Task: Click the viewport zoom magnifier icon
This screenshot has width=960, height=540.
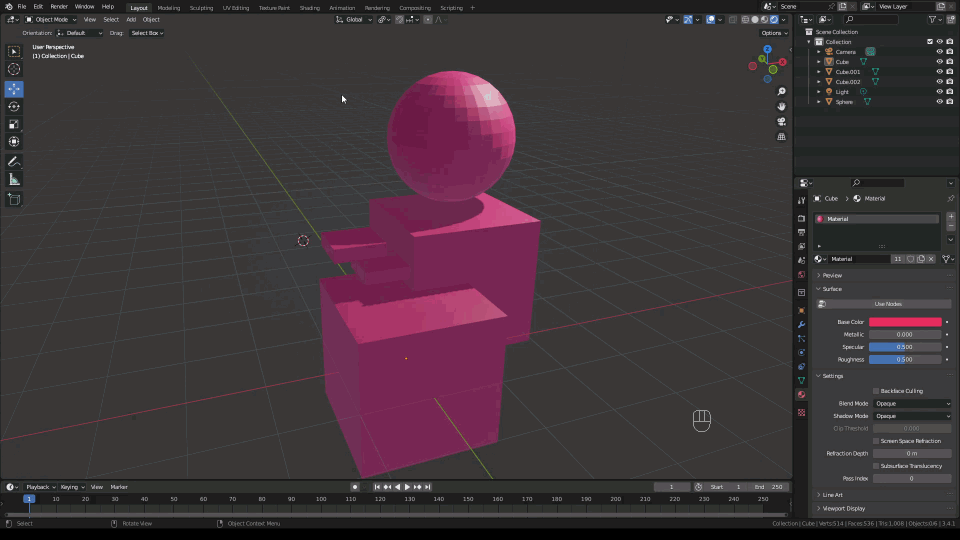Action: tap(781, 92)
